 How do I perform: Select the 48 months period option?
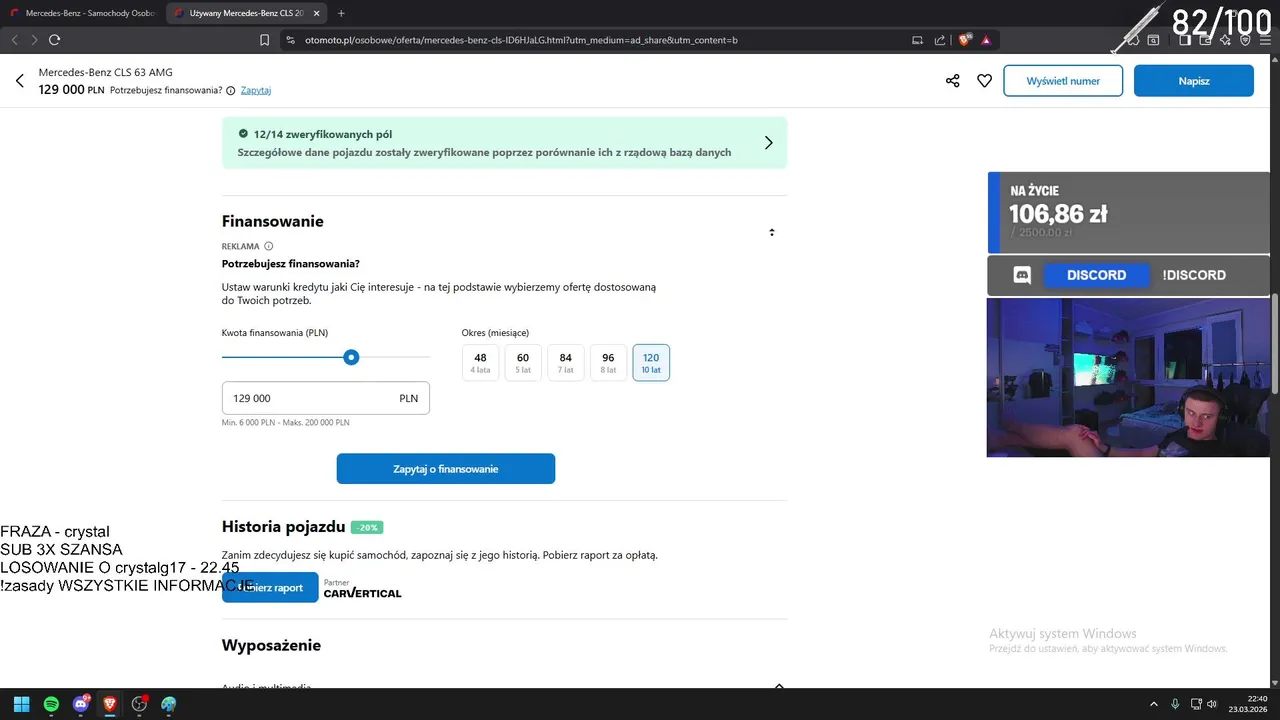(x=481, y=363)
